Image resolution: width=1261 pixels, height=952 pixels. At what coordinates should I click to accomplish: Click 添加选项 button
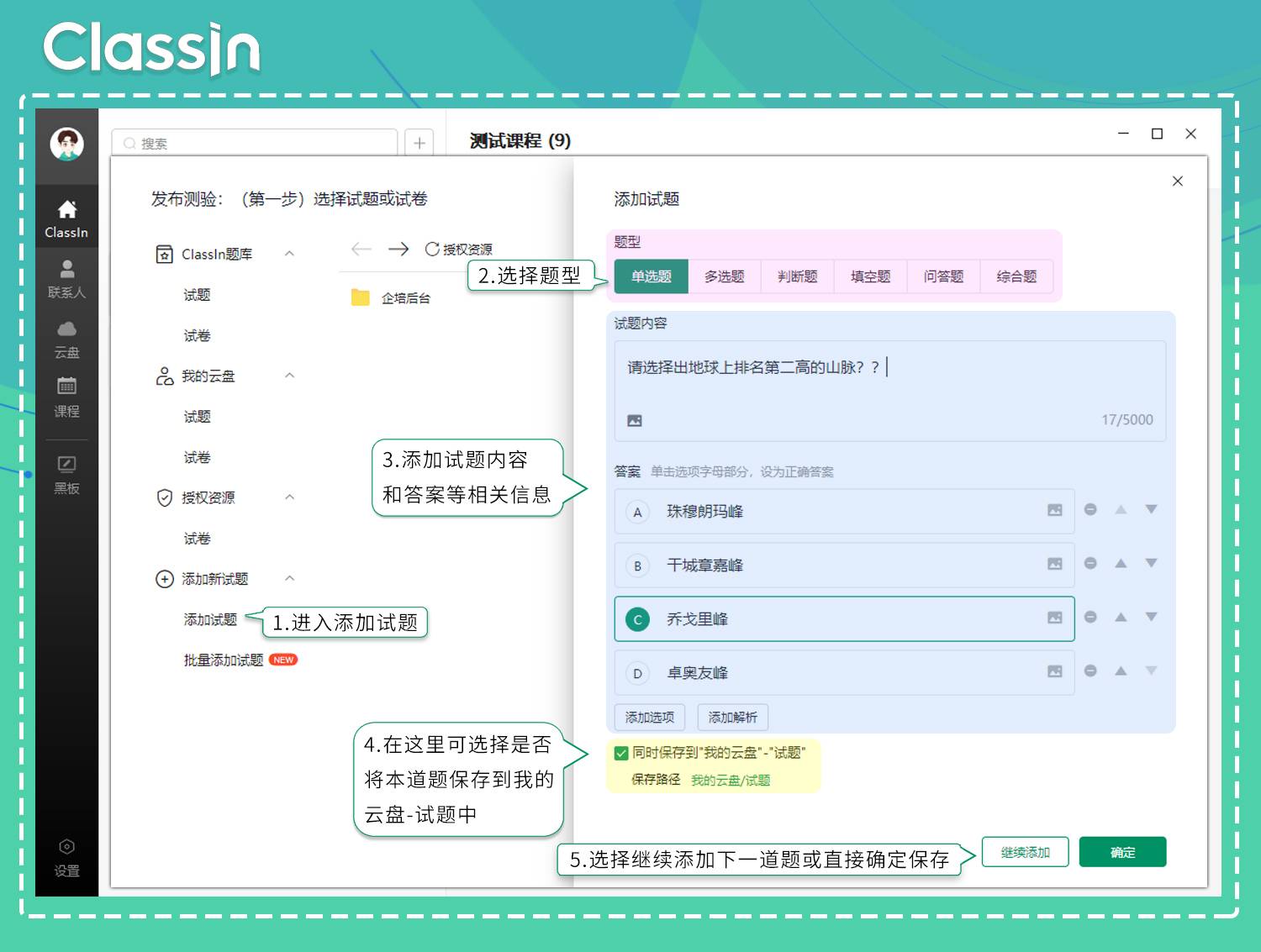tap(650, 717)
